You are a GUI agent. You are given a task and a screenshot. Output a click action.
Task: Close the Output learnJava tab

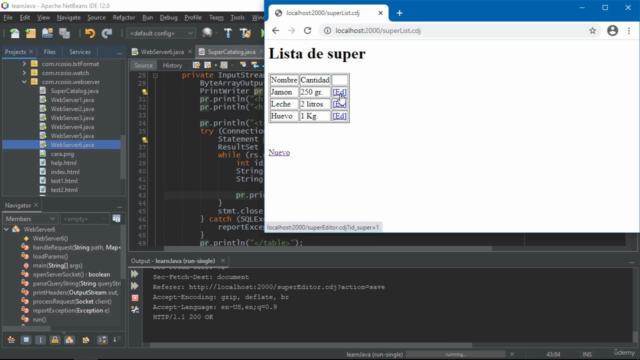click(223, 260)
